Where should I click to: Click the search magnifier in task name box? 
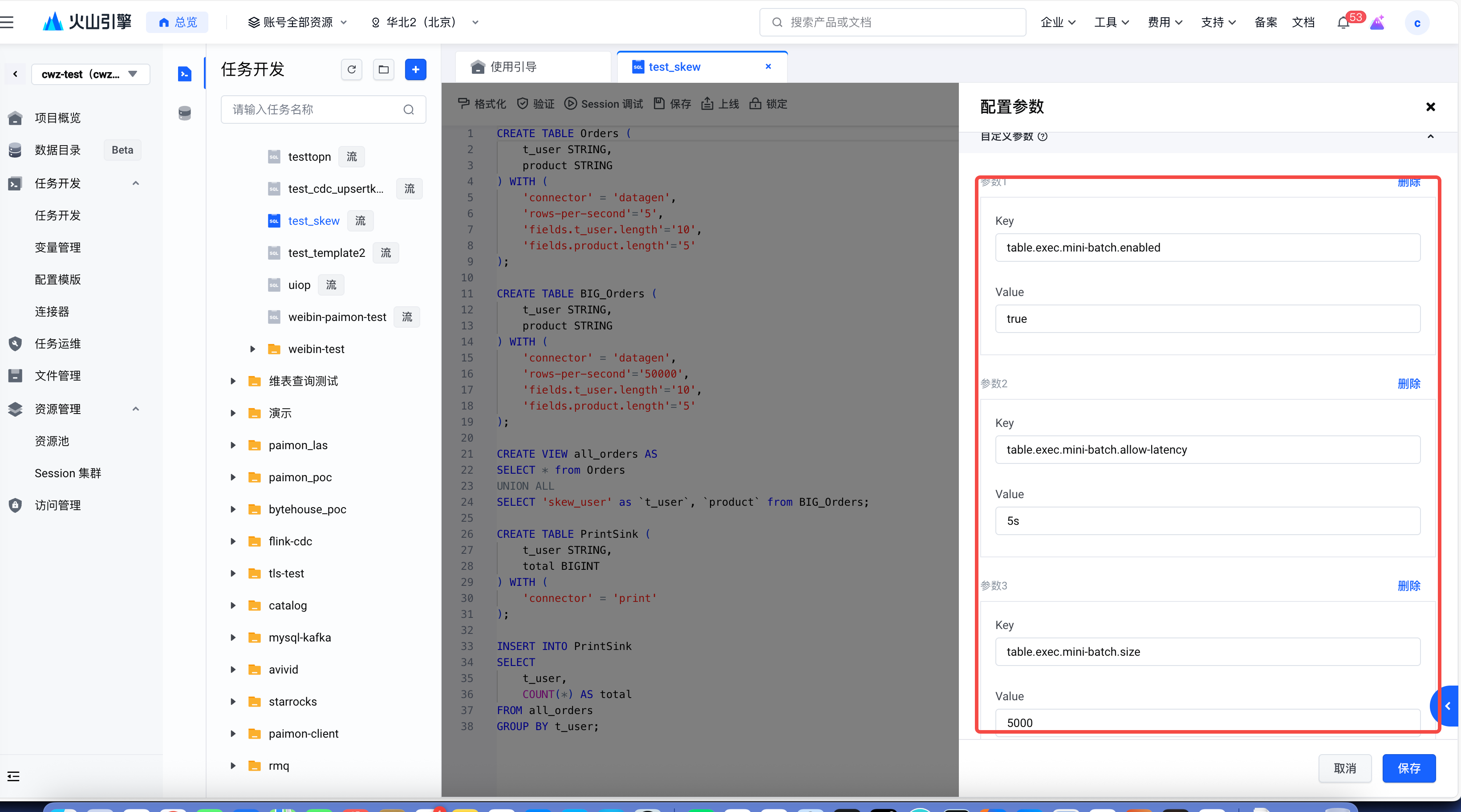pos(408,110)
